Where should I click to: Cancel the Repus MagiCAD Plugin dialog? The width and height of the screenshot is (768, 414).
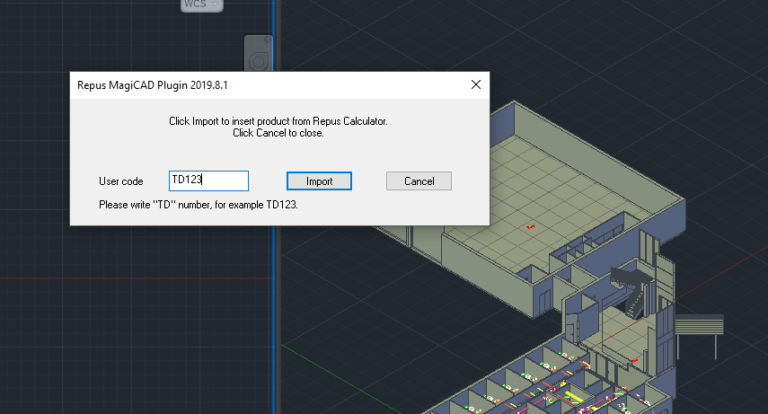pyautogui.click(x=419, y=181)
